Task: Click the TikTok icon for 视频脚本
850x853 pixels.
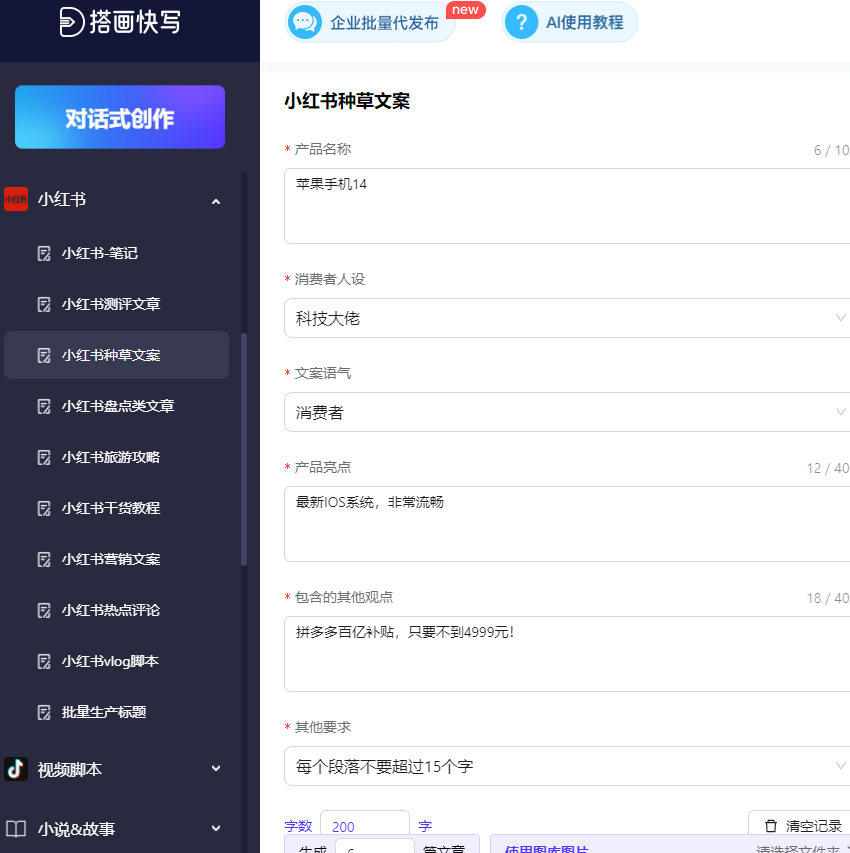Action: click(x=16, y=769)
